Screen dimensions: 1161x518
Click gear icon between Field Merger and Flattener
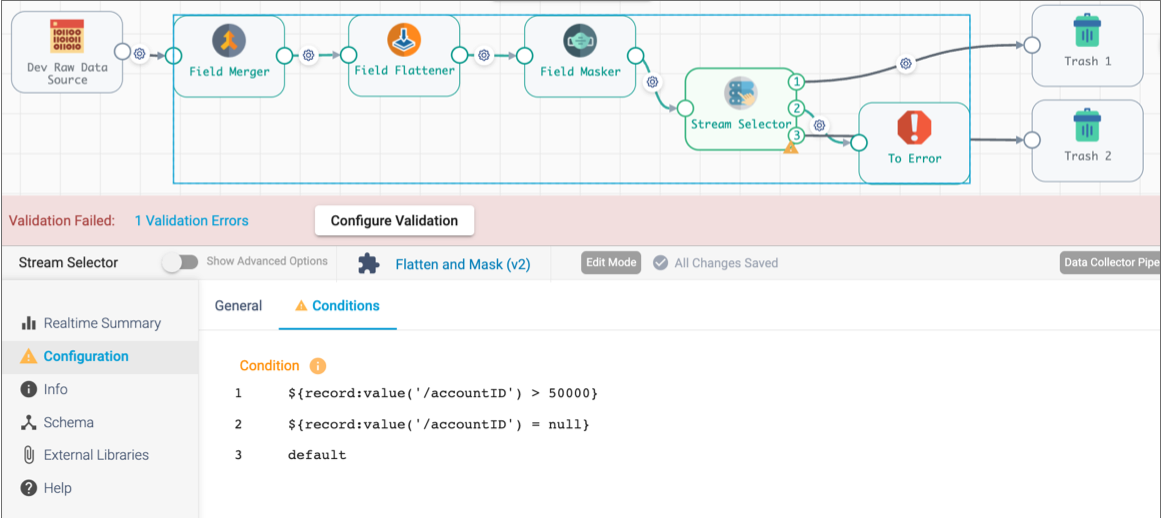coord(309,55)
